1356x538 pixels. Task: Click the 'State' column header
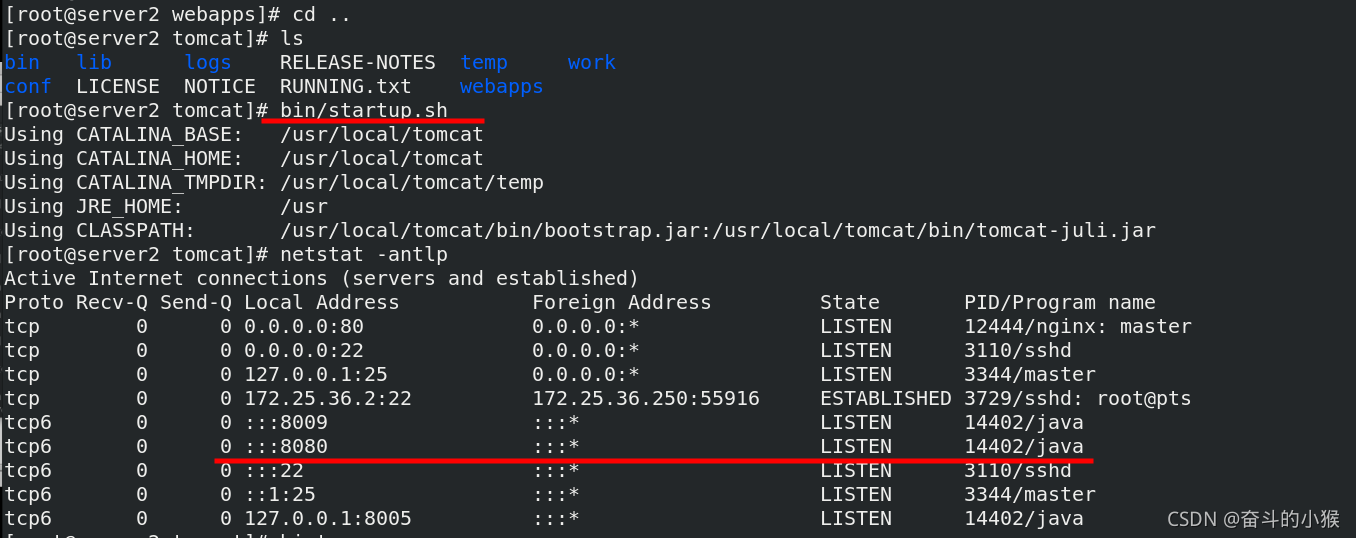[850, 302]
